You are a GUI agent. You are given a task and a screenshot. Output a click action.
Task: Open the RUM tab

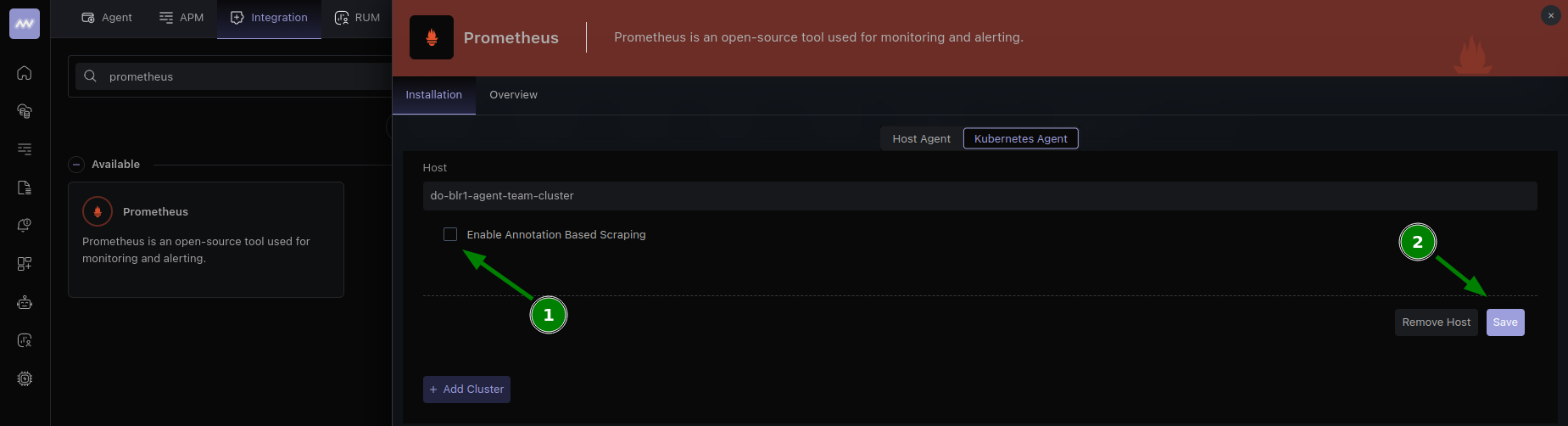pos(357,18)
